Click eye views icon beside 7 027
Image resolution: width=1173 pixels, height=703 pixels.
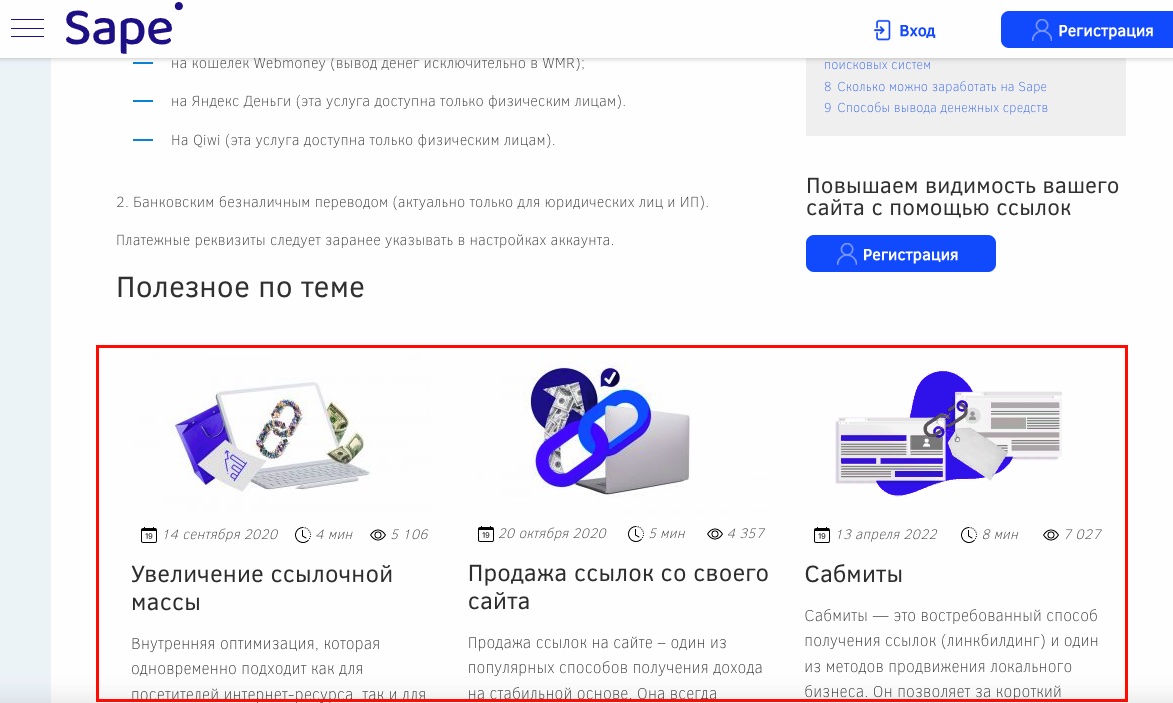[1051, 535]
